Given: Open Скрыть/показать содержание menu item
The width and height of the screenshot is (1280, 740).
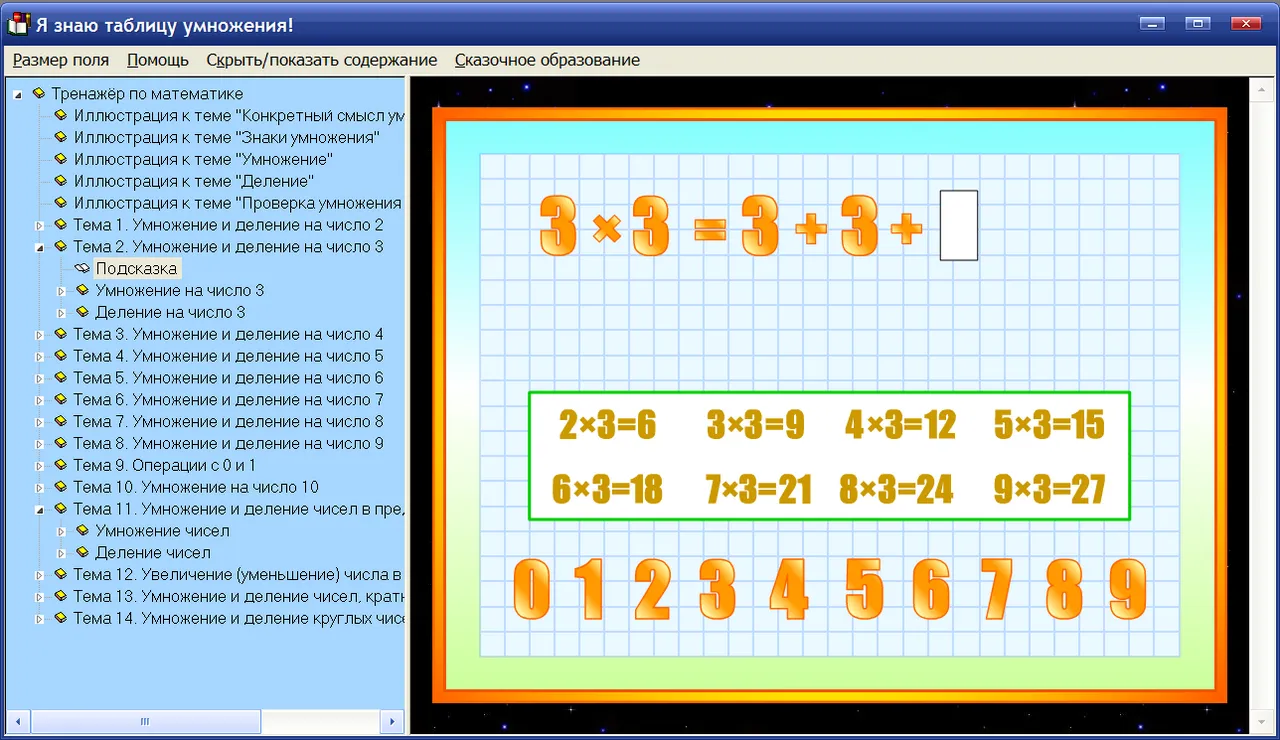Looking at the screenshot, I should click(x=322, y=60).
